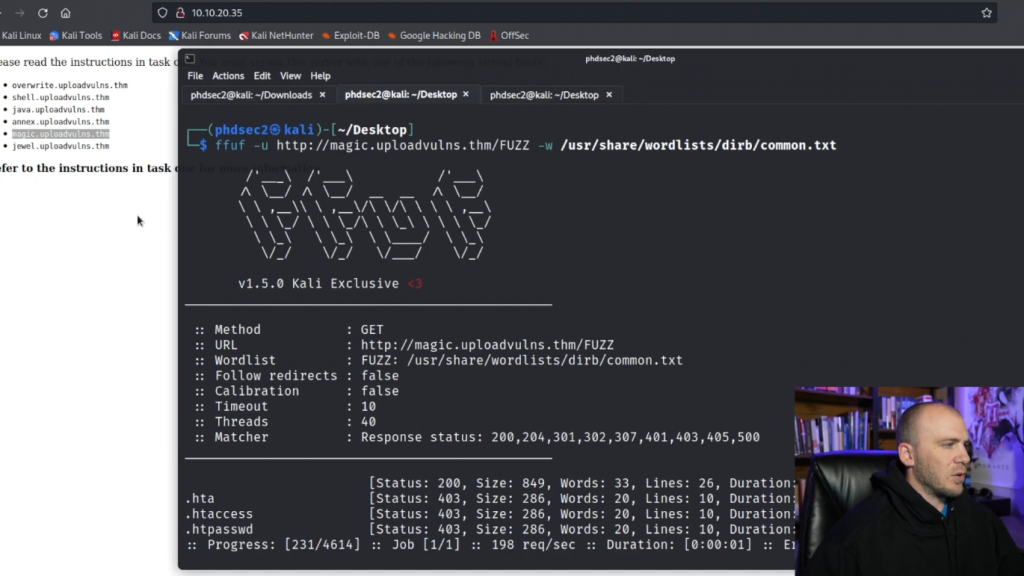Click the webcam video overlay
The height and width of the screenshot is (576, 1024).
click(909, 481)
